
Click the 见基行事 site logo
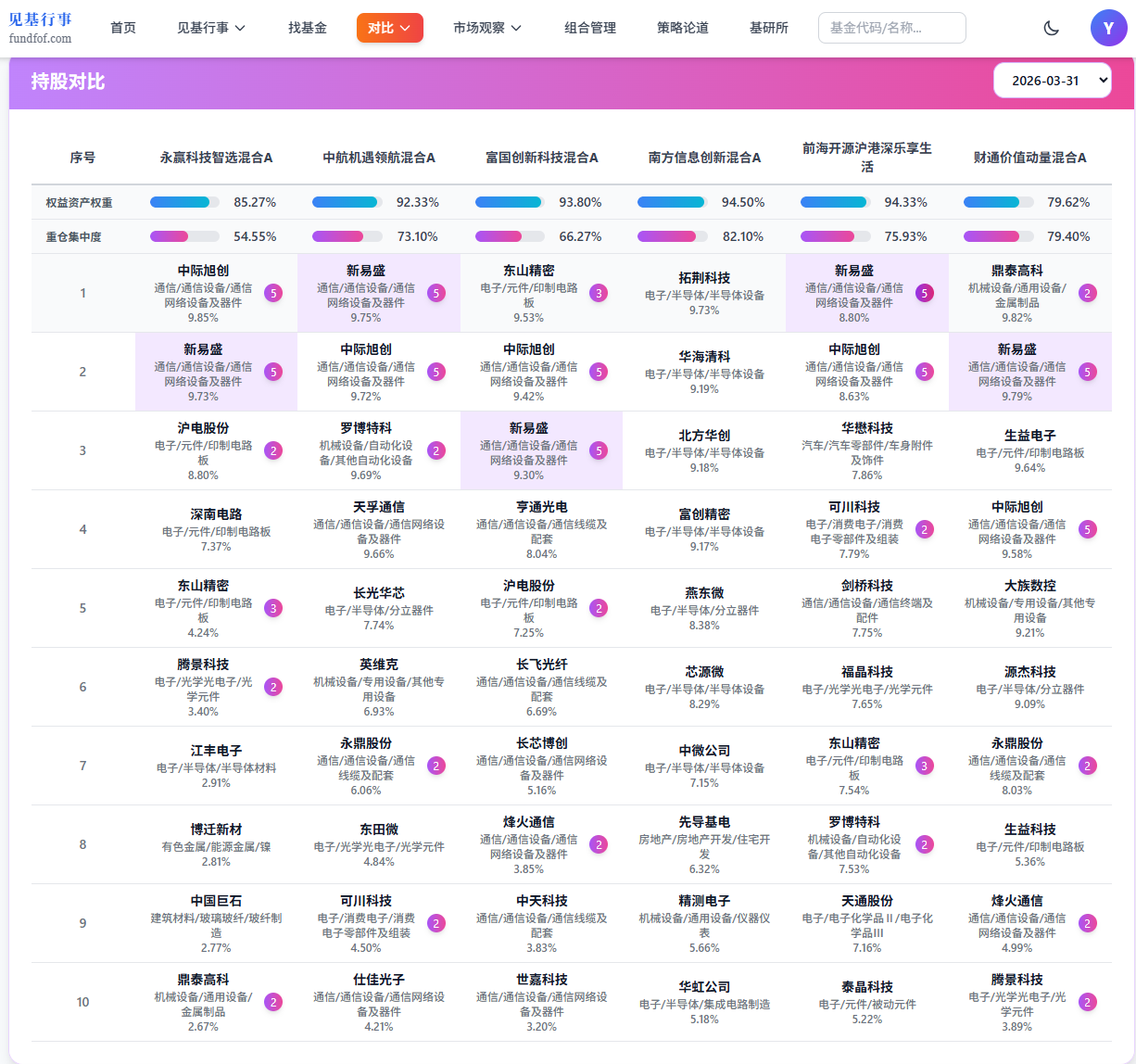click(41, 27)
